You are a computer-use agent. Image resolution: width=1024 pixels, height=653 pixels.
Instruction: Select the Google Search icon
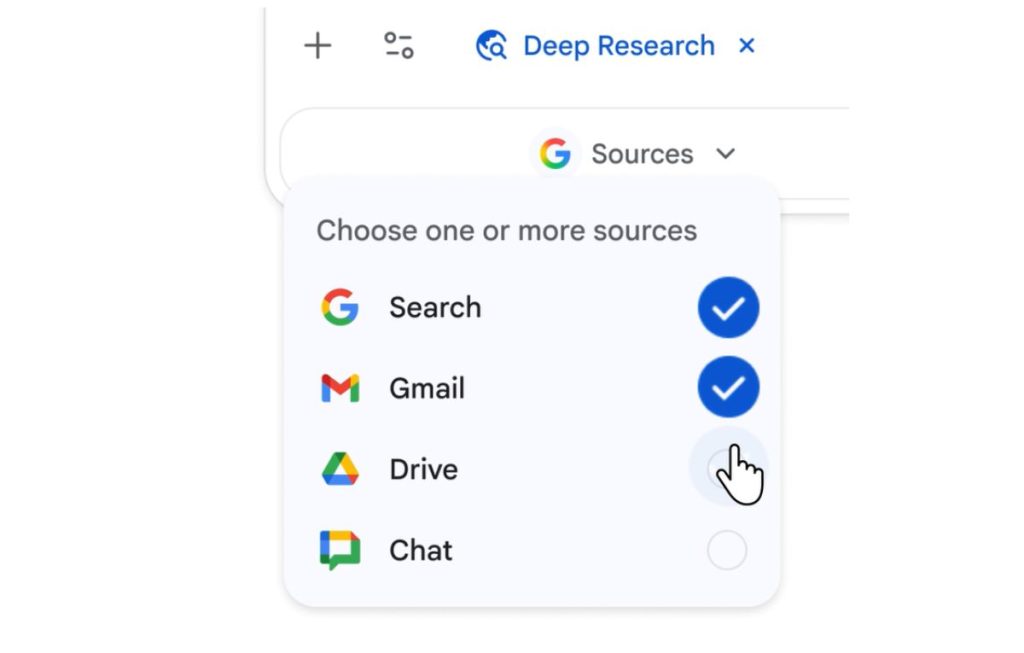tap(340, 307)
